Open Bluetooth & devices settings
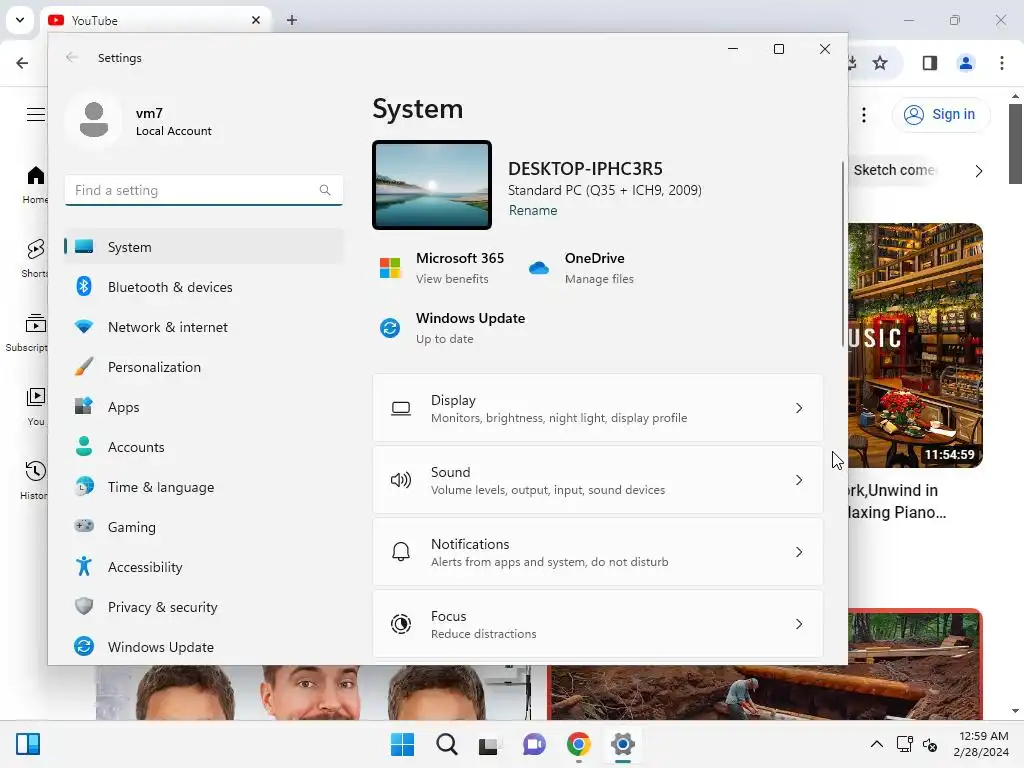This screenshot has width=1024, height=768. pos(204,287)
